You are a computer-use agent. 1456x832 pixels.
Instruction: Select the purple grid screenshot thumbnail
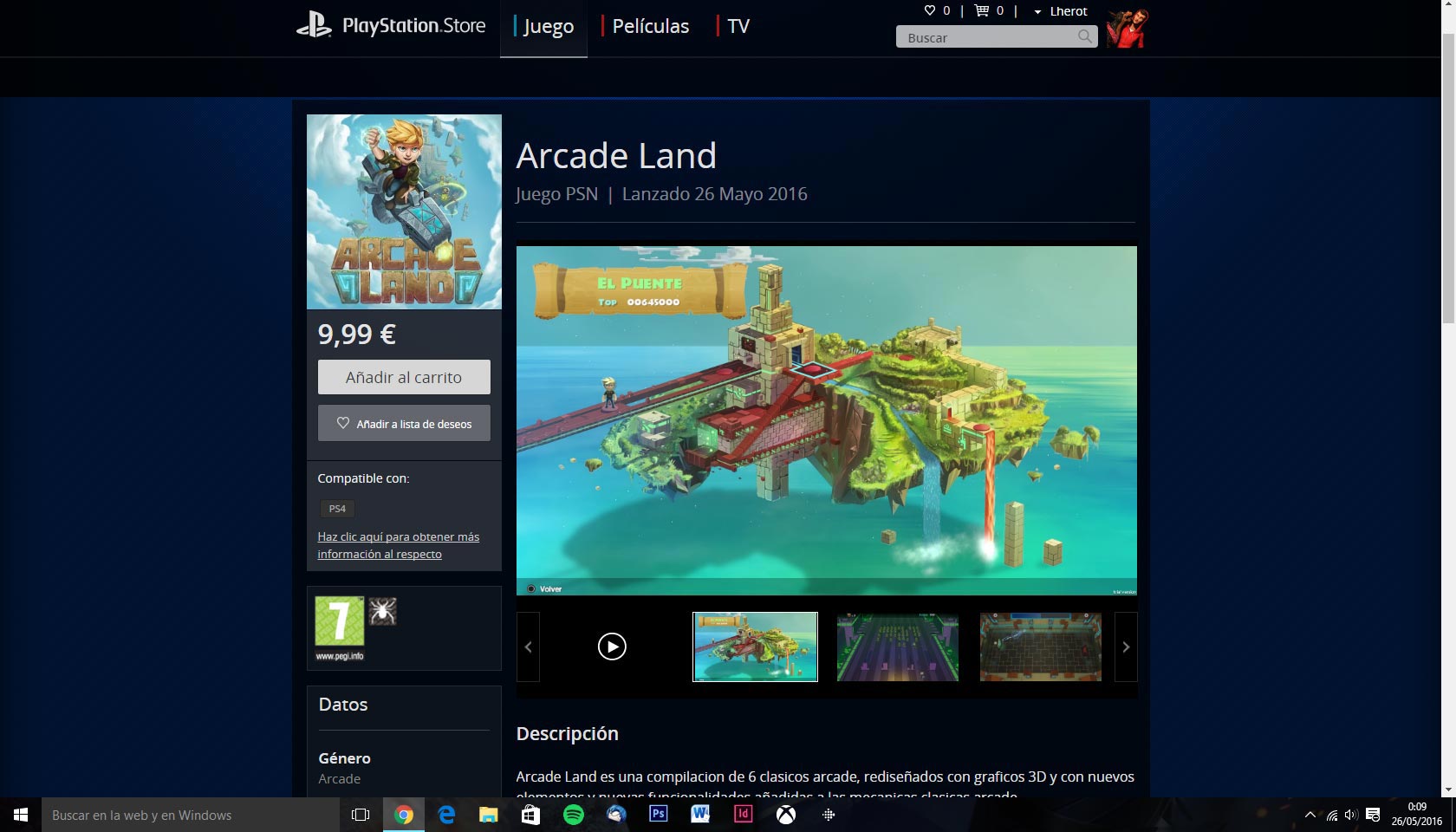(x=898, y=647)
